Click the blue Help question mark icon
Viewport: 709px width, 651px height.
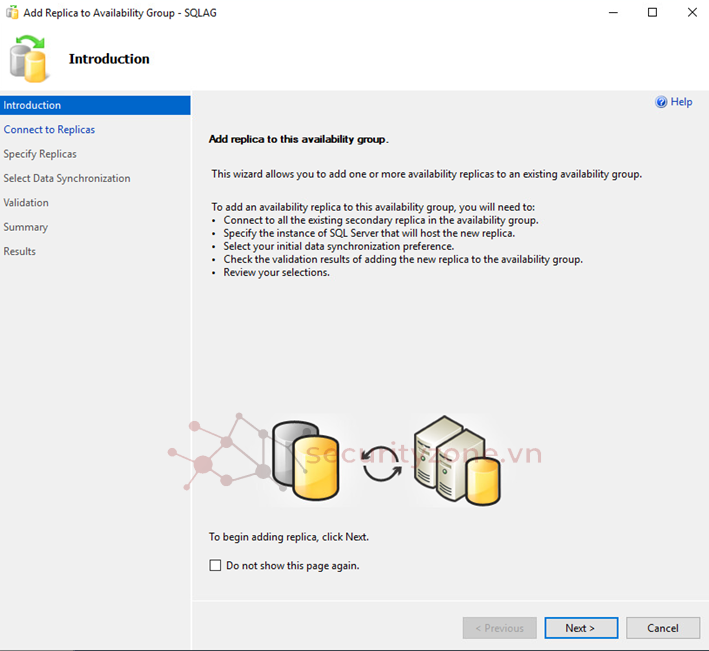pos(661,102)
